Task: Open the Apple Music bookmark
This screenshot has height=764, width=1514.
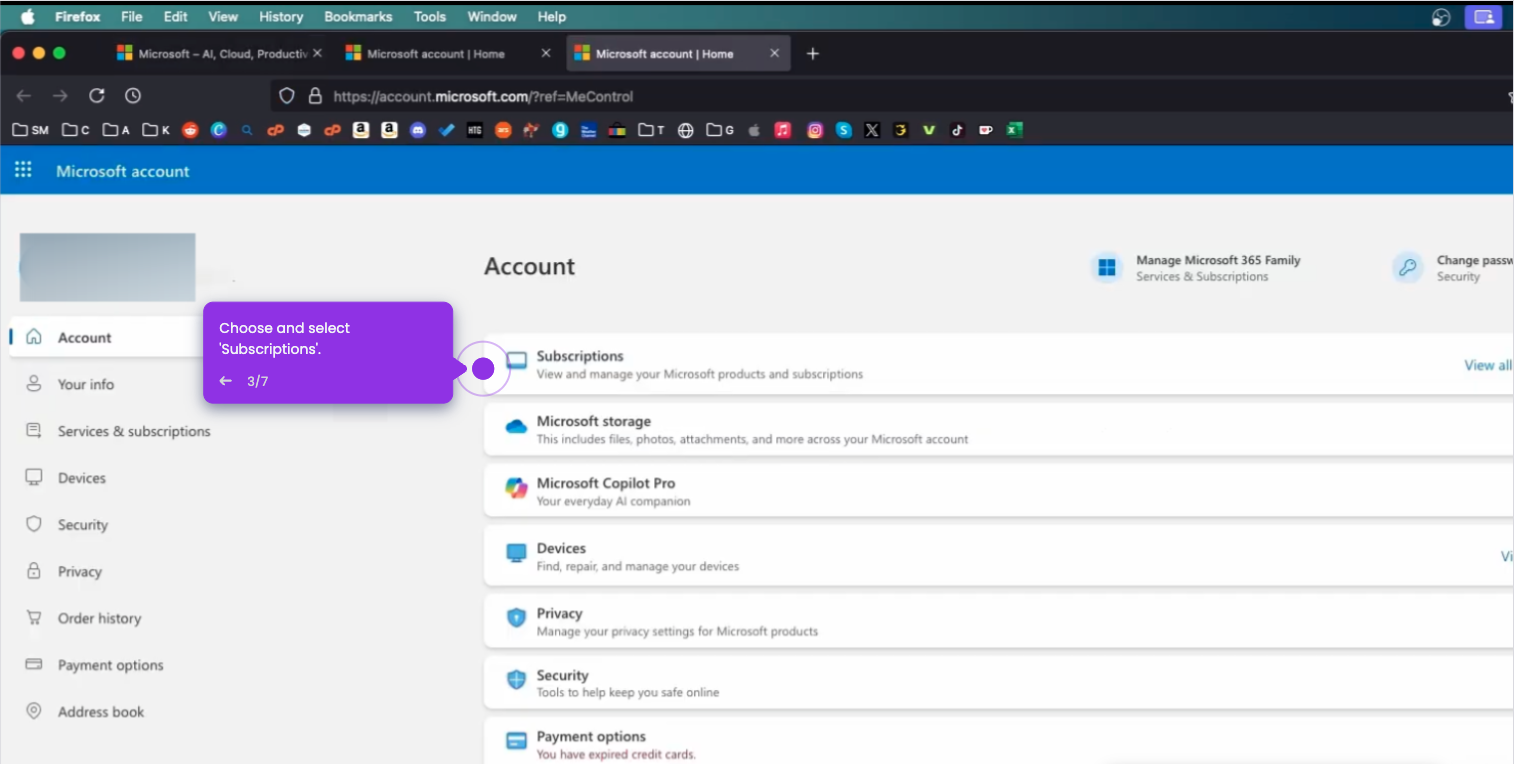Action: (783, 130)
